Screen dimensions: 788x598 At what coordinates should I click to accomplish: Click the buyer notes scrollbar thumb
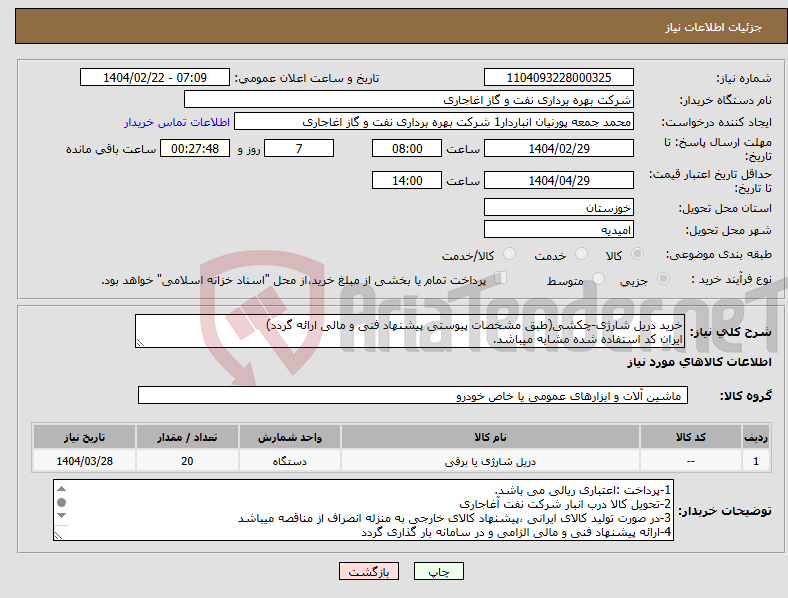click(x=61, y=502)
